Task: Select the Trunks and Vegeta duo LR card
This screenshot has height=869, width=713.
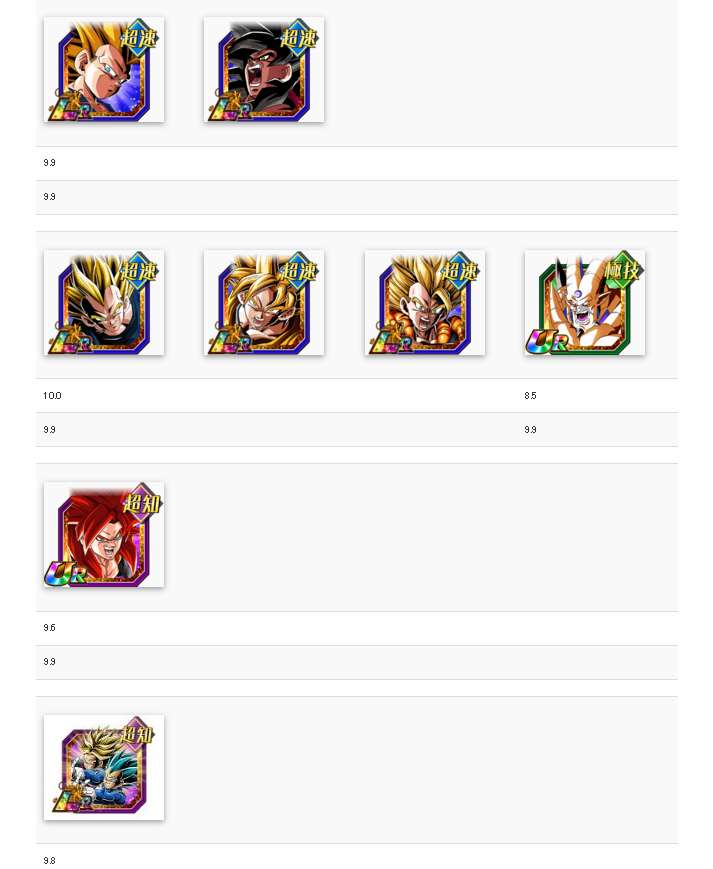Action: [x=104, y=767]
